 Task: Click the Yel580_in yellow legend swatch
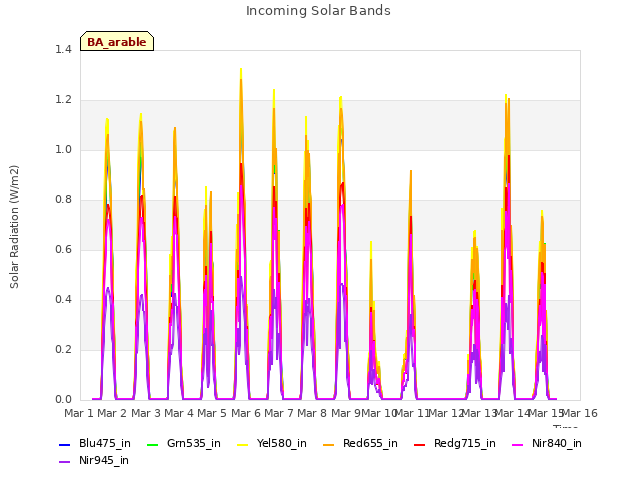pos(242,444)
